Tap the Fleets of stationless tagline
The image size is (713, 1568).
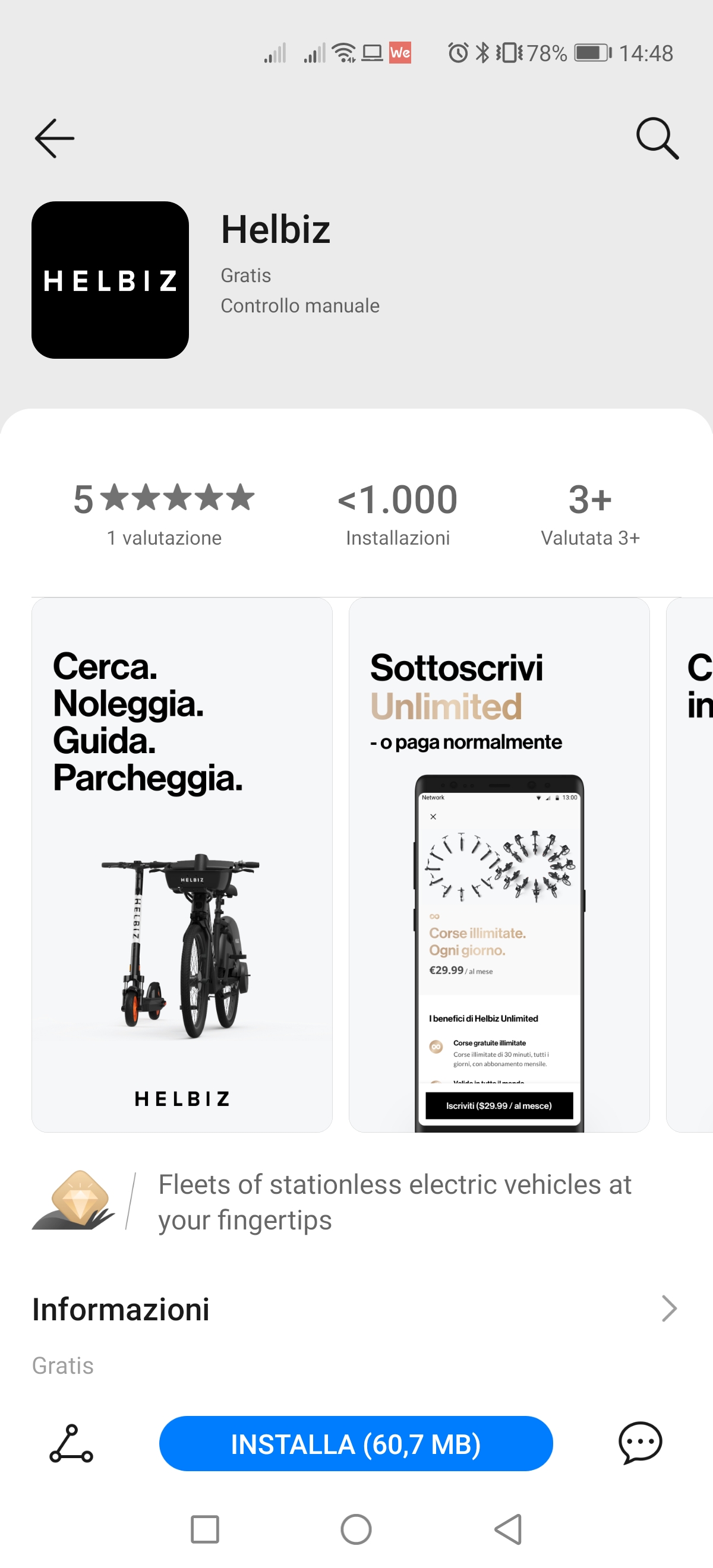395,1202
